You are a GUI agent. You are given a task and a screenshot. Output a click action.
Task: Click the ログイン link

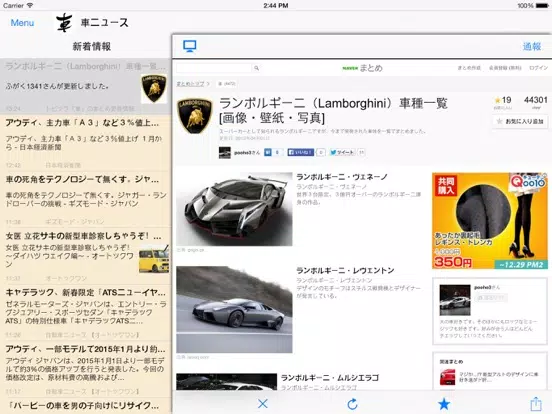[x=539, y=68]
